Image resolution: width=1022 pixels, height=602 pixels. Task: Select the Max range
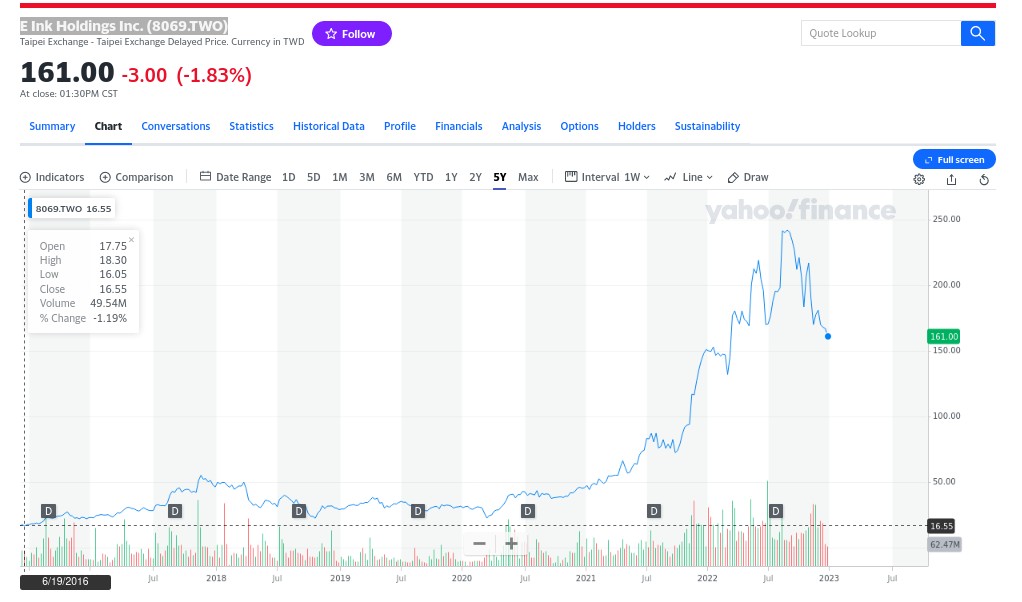[528, 177]
